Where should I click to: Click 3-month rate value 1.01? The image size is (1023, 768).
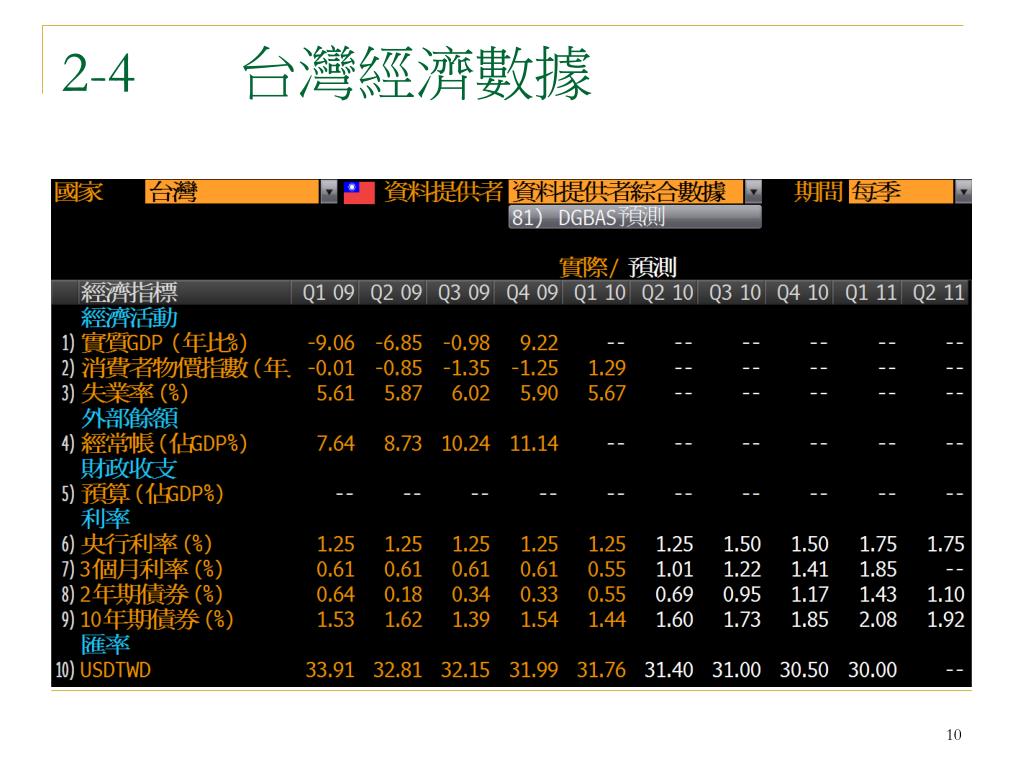point(674,569)
